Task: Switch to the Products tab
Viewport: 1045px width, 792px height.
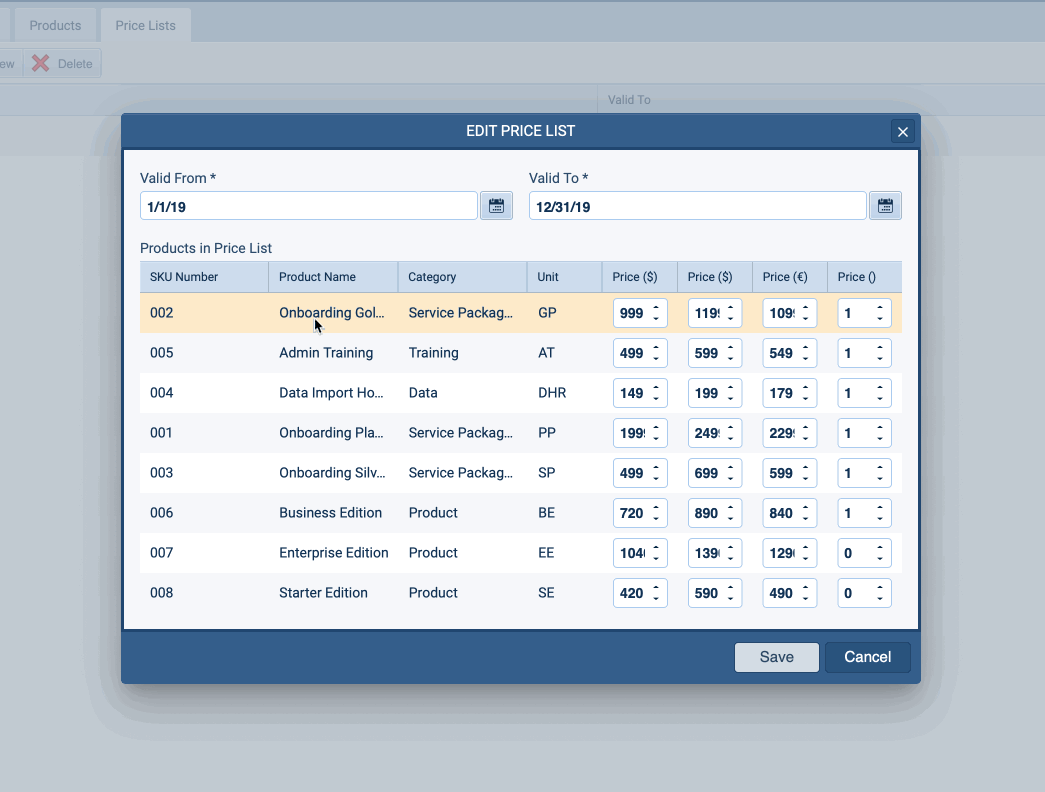Action: click(55, 24)
